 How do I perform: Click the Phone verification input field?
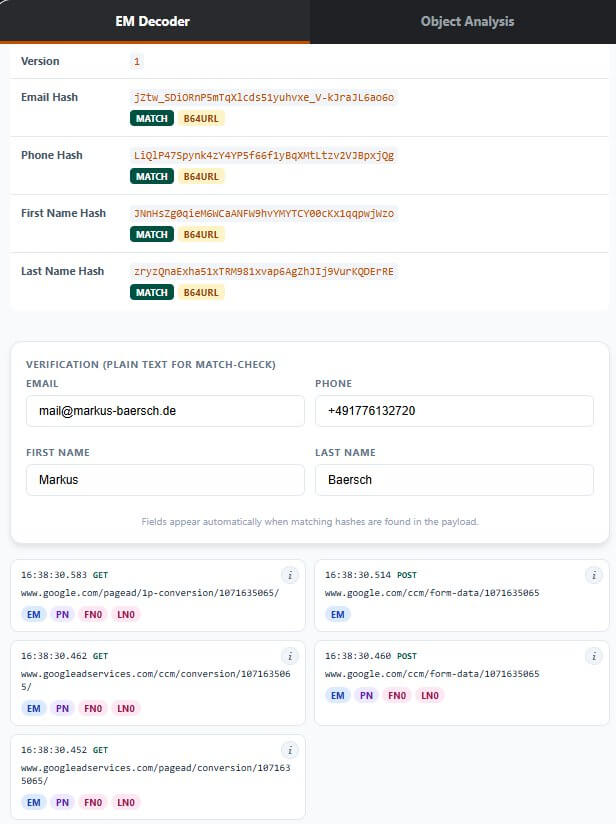(454, 411)
